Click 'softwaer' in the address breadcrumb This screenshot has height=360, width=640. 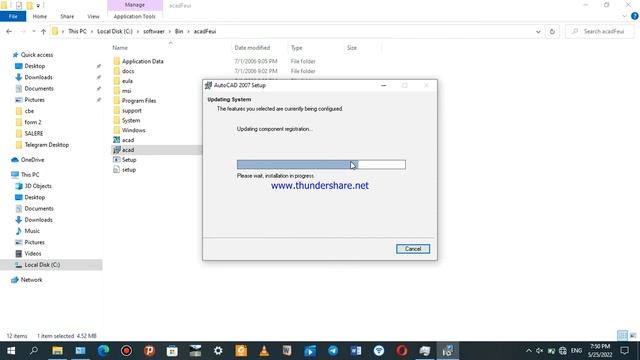pos(153,31)
